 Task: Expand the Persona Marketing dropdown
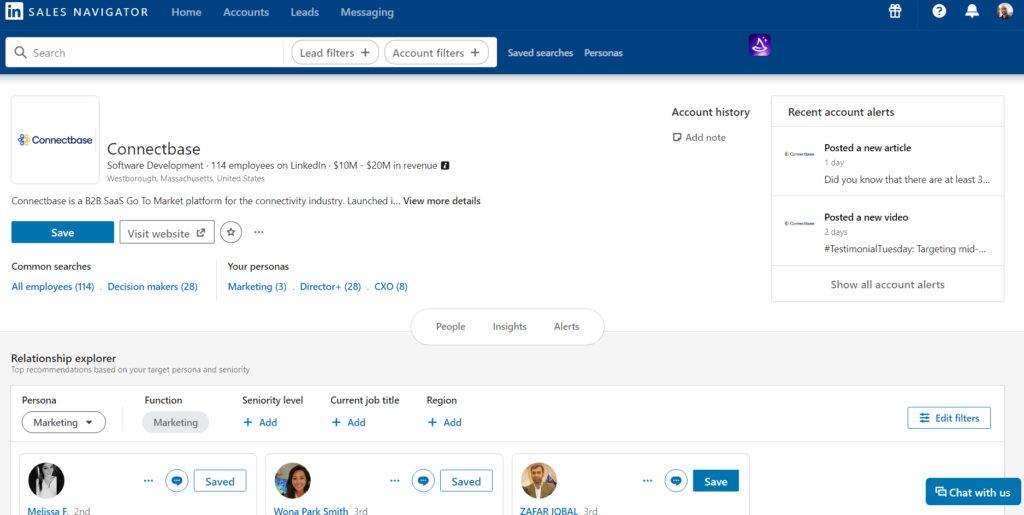click(x=64, y=422)
